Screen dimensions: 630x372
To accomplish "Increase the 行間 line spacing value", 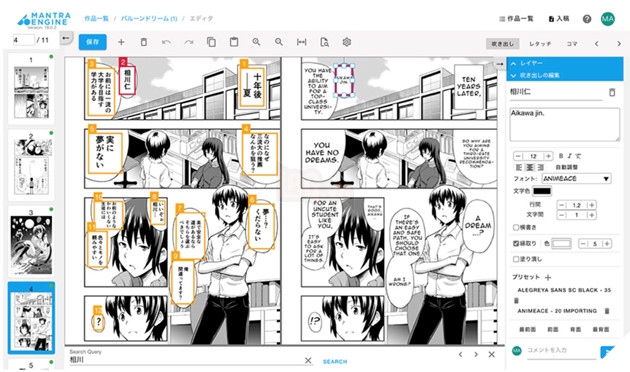I will [591, 205].
